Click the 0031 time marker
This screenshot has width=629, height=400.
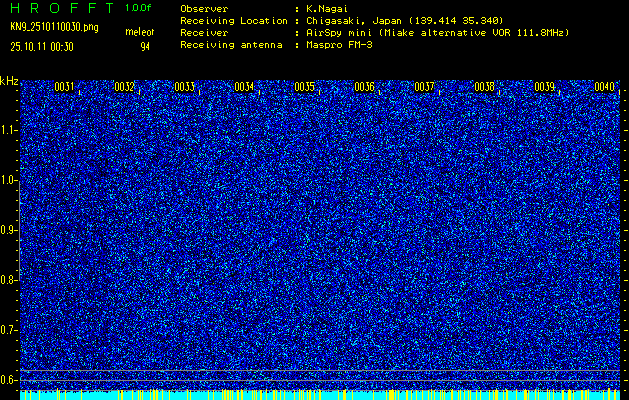click(x=64, y=87)
